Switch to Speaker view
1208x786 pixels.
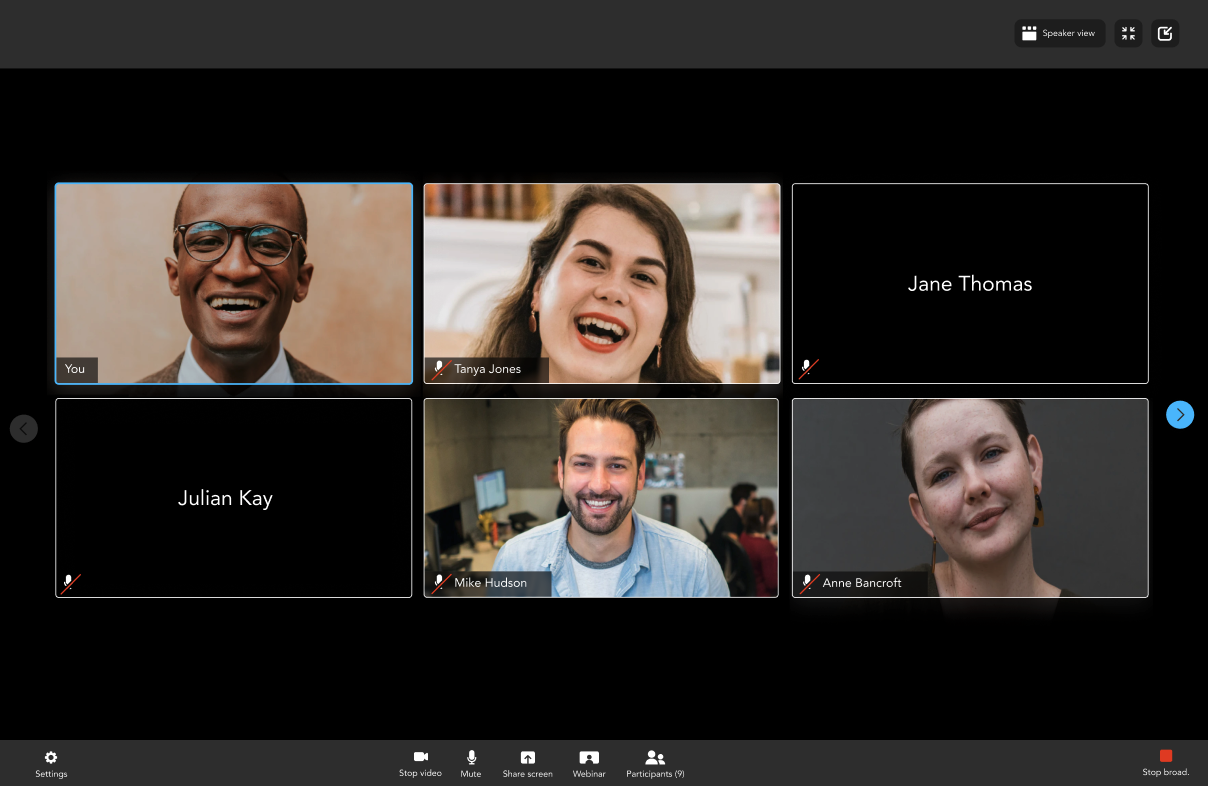tap(1059, 33)
